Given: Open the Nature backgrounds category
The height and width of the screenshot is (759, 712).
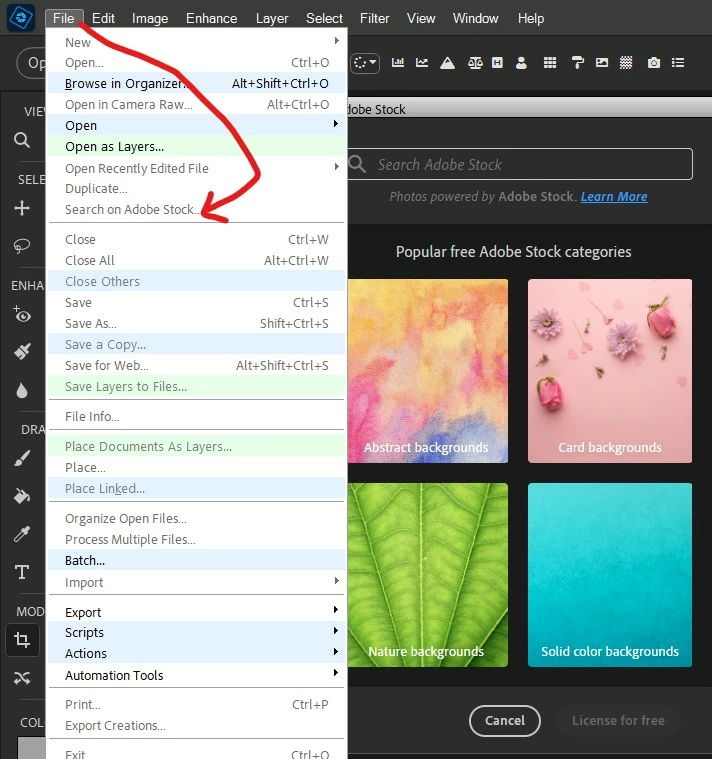Looking at the screenshot, I should coord(427,575).
